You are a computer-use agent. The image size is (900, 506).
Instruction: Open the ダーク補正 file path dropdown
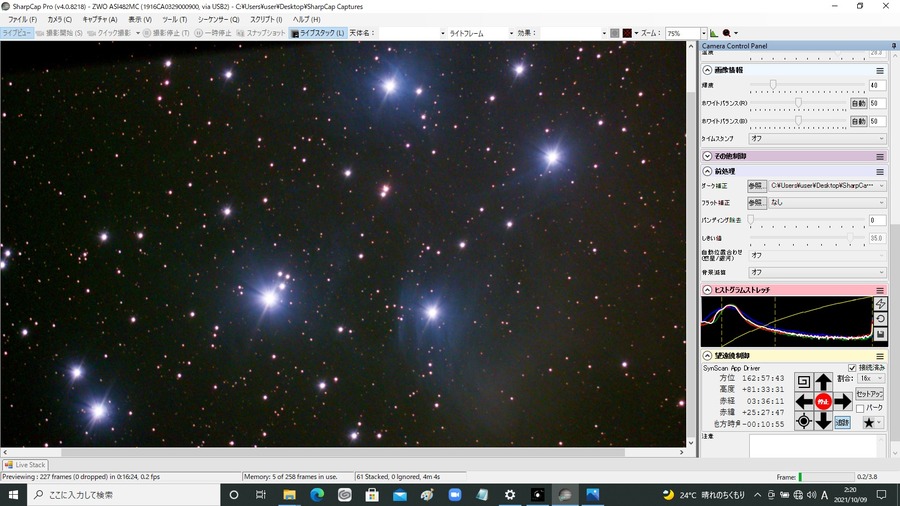[x=828, y=186]
